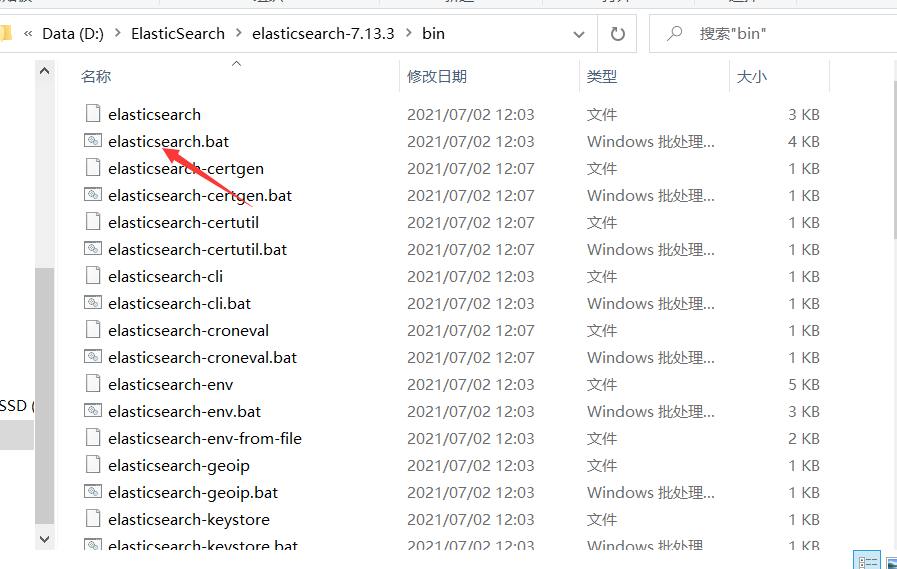Open the address bar history dropdown
The image size is (897, 569).
[579, 34]
